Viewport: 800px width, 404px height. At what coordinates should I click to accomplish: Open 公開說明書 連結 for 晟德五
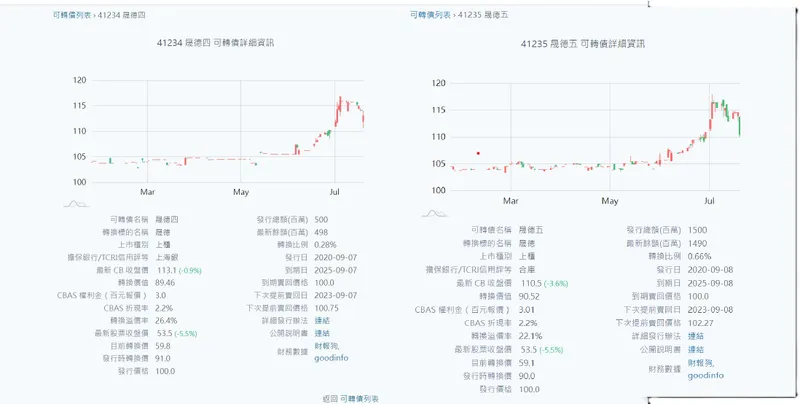pyautogui.click(x=695, y=349)
